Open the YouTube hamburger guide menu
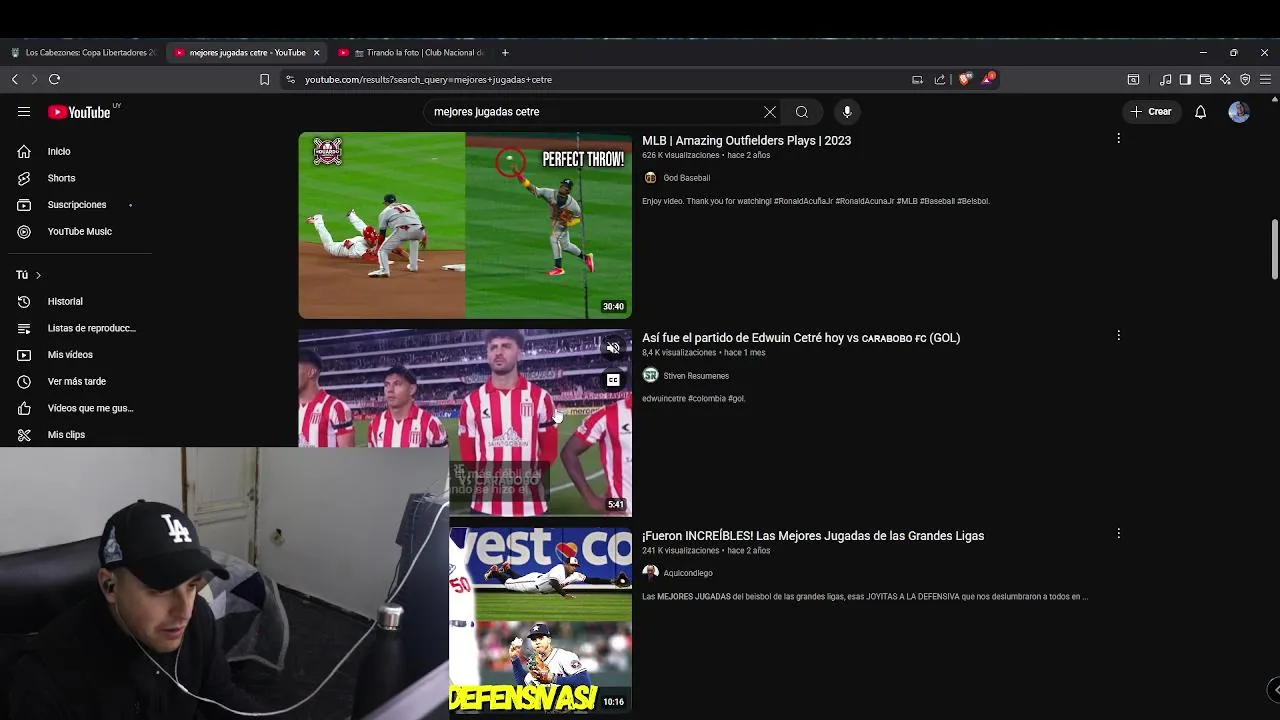1280x720 pixels. pos(24,112)
